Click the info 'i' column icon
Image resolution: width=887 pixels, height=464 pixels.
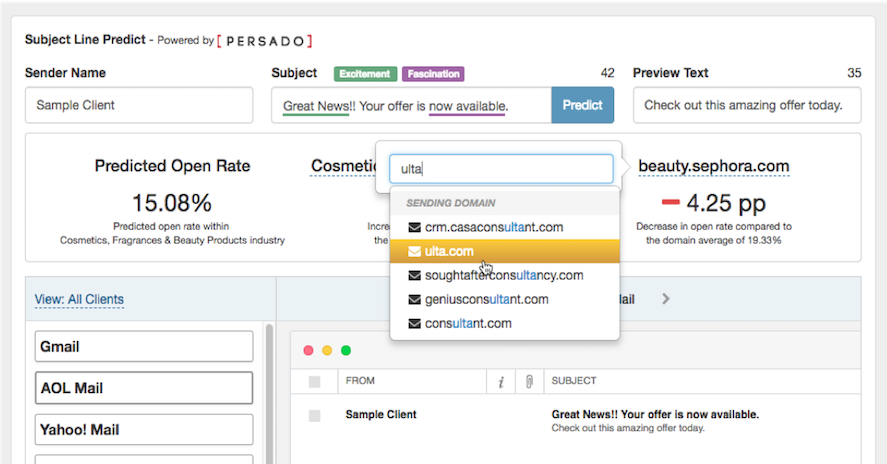coord(501,383)
